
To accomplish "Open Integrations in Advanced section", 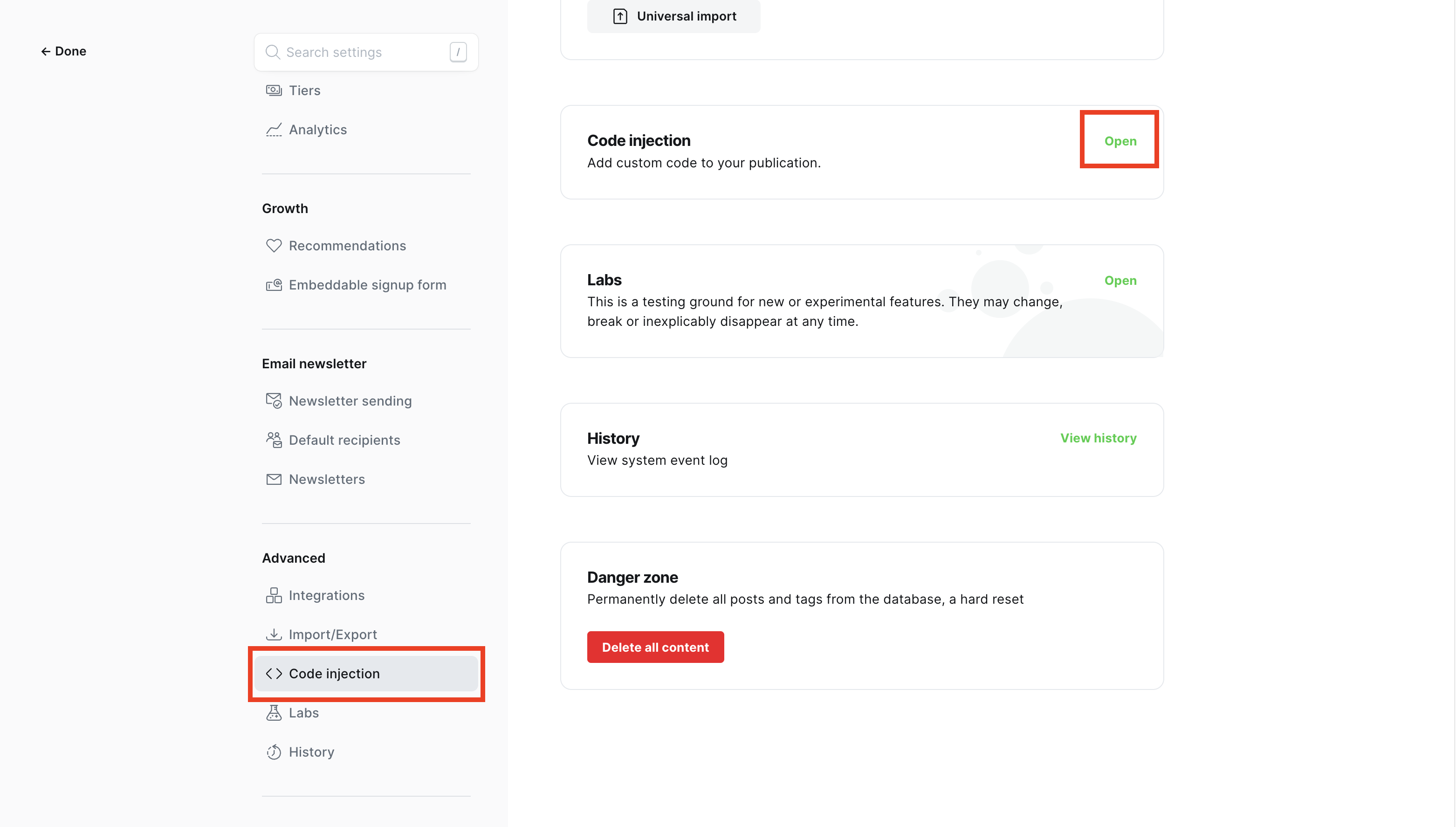I will pyautogui.click(x=366, y=595).
